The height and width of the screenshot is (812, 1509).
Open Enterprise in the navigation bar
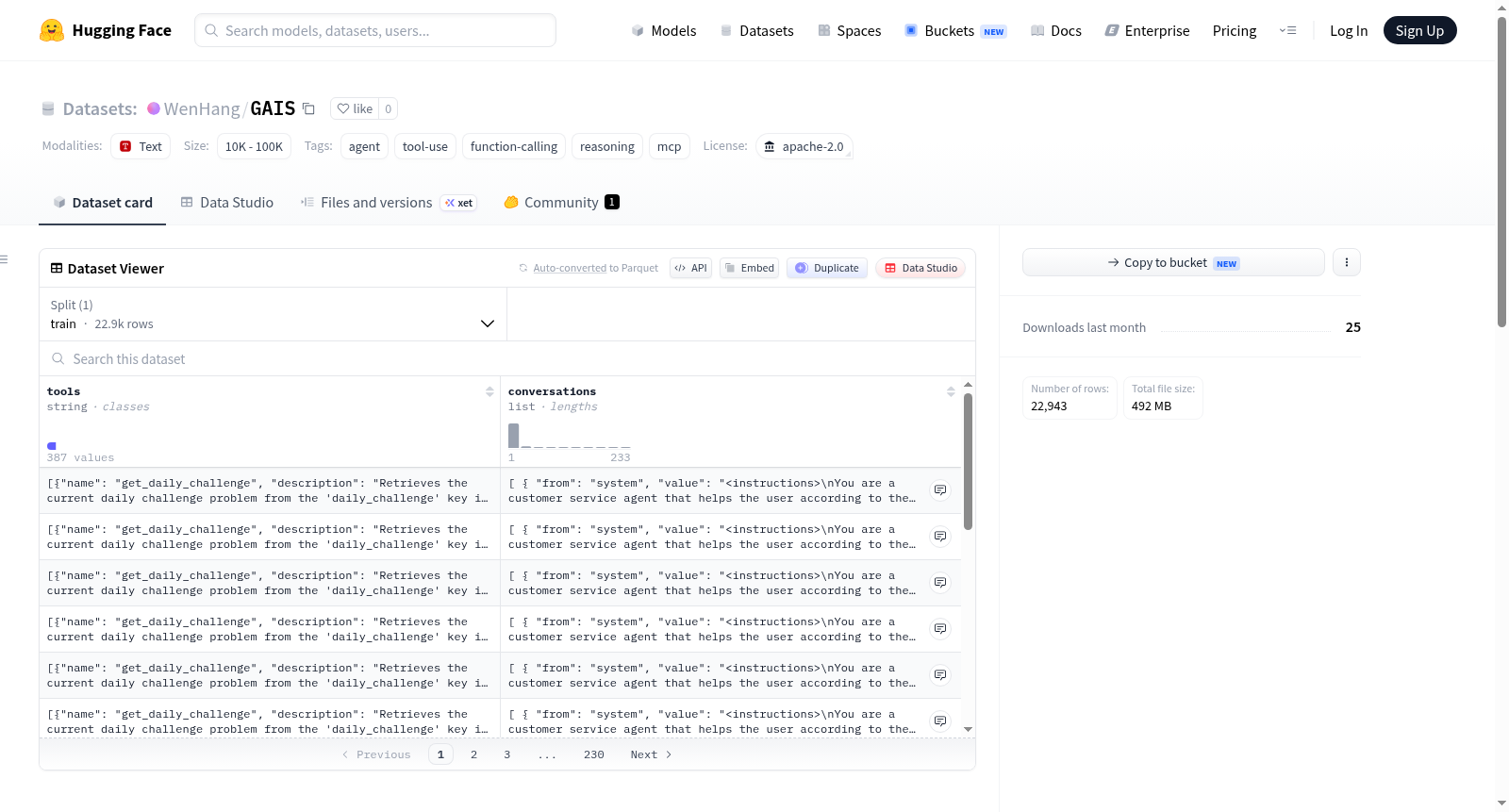click(1147, 30)
